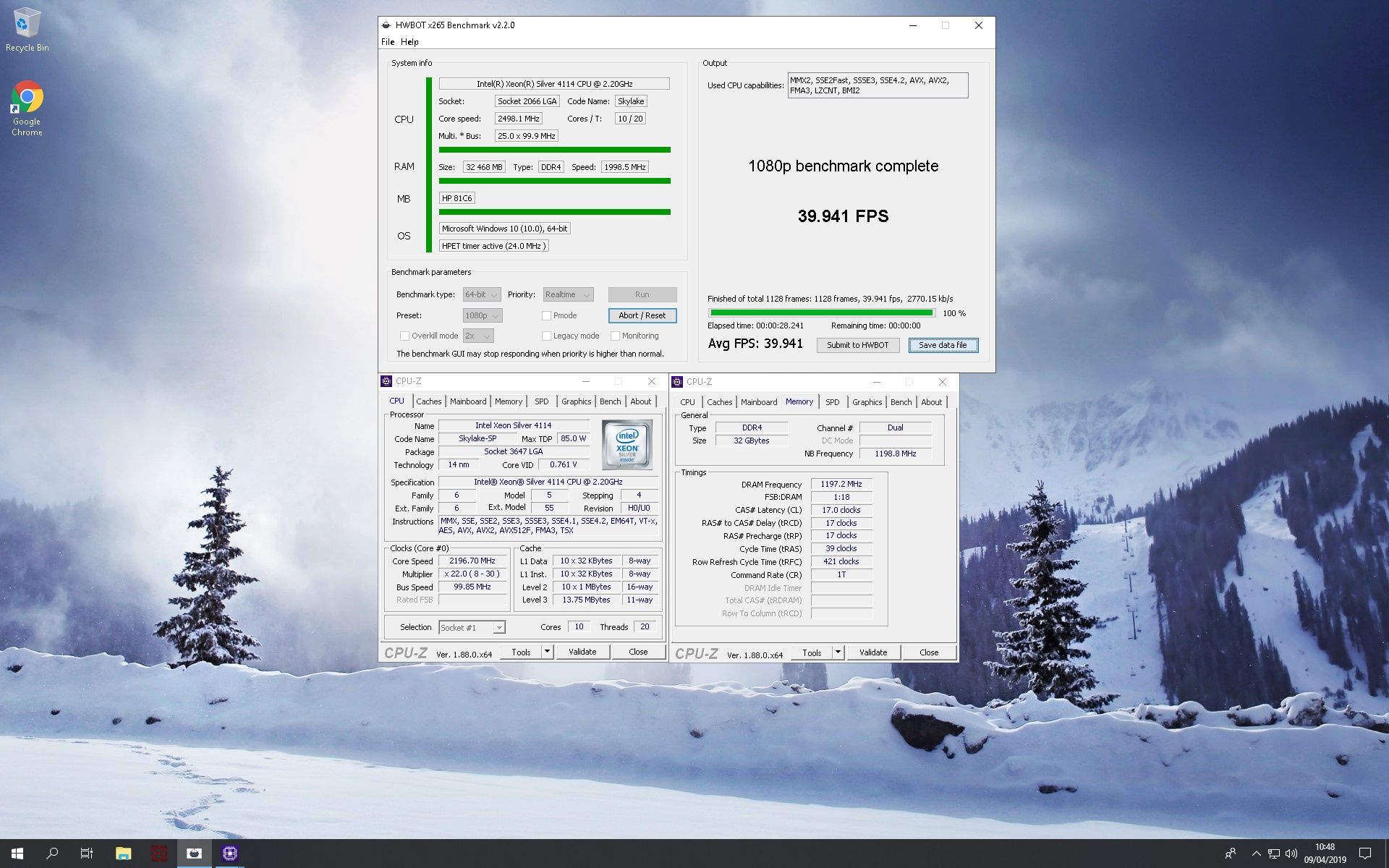Image resolution: width=1389 pixels, height=868 pixels.
Task: Open the volume speaker tray icon
Action: coord(1291,854)
